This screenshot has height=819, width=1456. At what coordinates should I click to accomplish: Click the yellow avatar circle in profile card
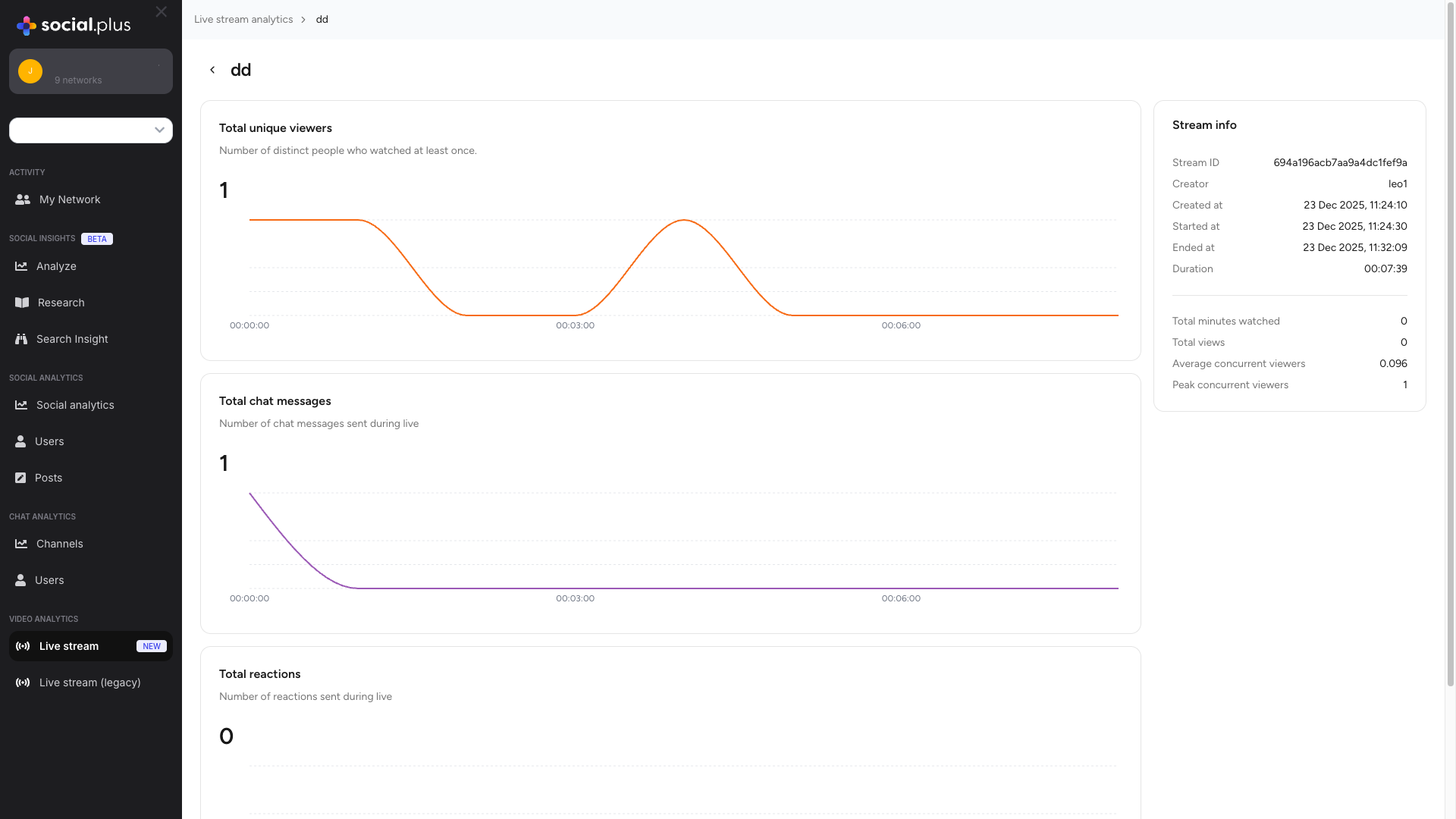30,71
